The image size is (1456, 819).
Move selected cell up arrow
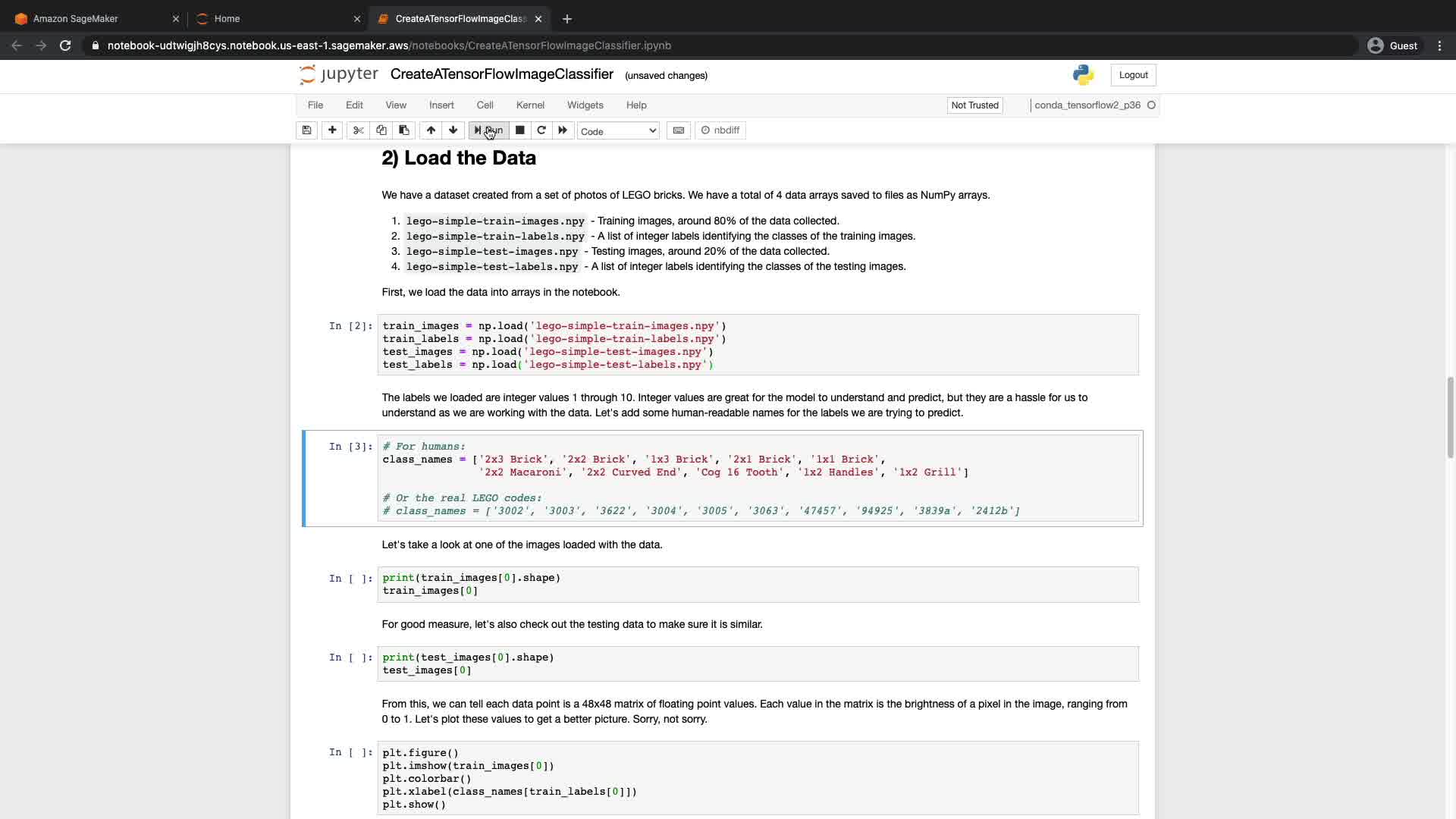tap(431, 130)
